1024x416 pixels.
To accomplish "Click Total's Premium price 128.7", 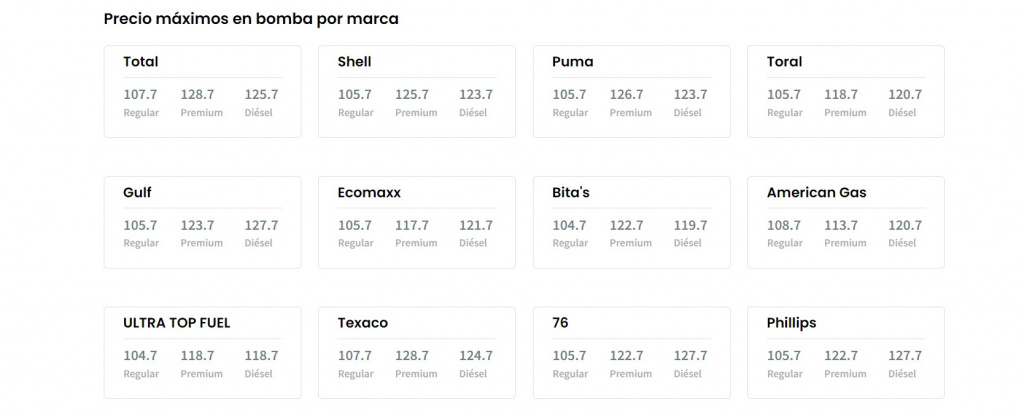I will (198, 95).
